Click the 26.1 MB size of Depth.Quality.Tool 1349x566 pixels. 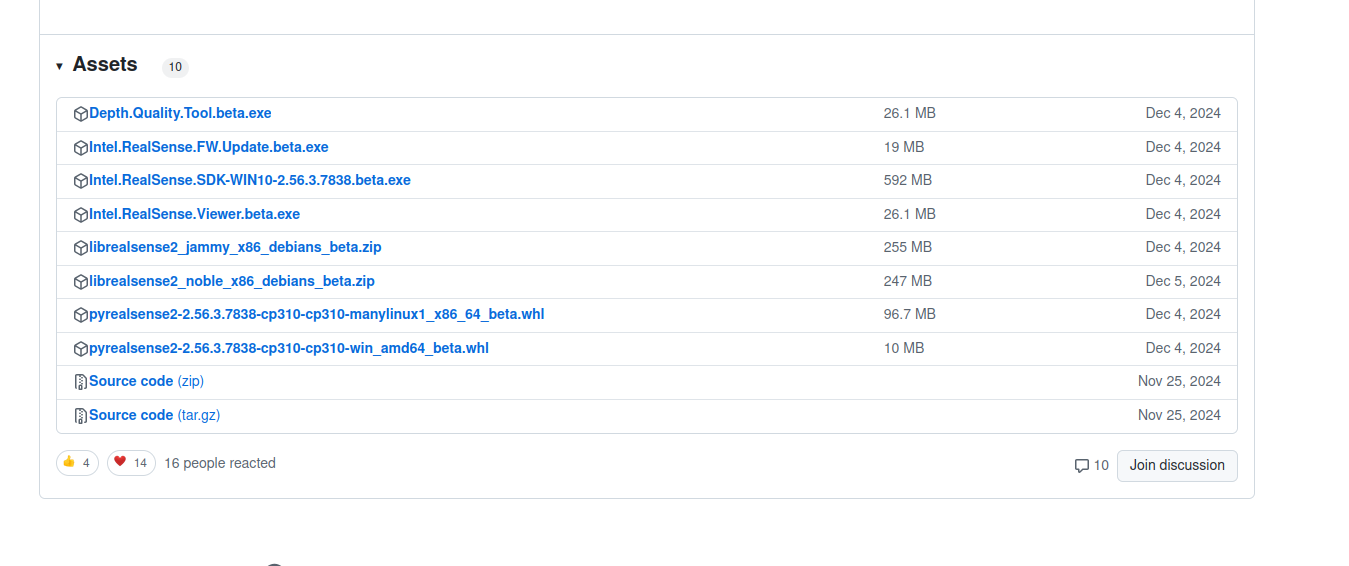tap(910, 113)
